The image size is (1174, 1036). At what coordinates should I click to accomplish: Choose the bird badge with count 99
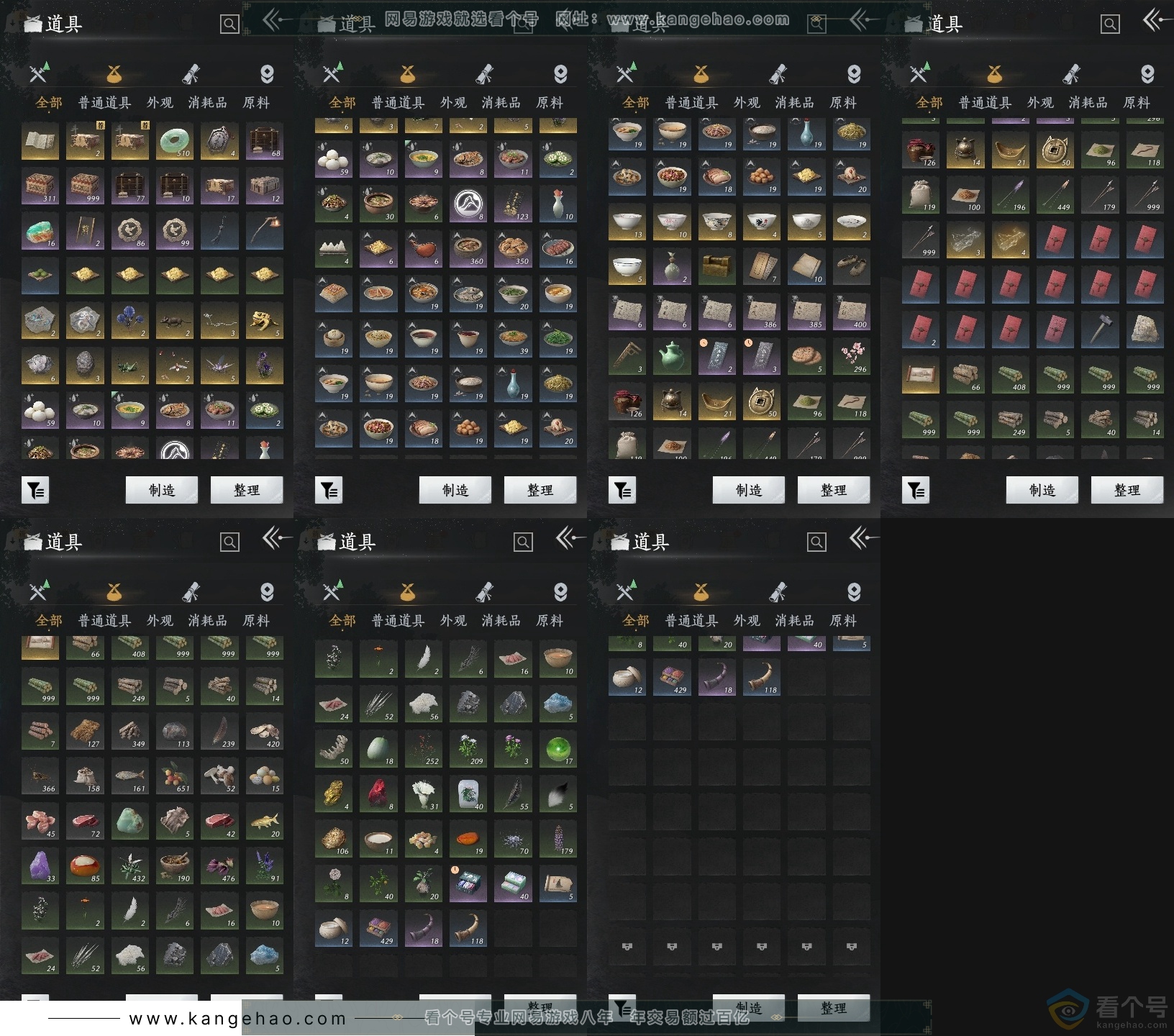(x=175, y=231)
